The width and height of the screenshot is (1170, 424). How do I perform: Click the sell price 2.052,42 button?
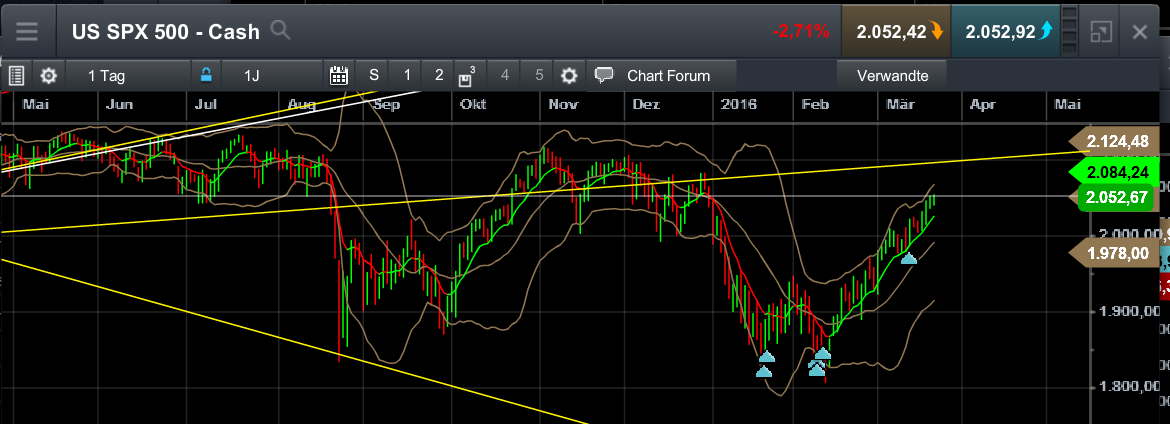pos(895,31)
